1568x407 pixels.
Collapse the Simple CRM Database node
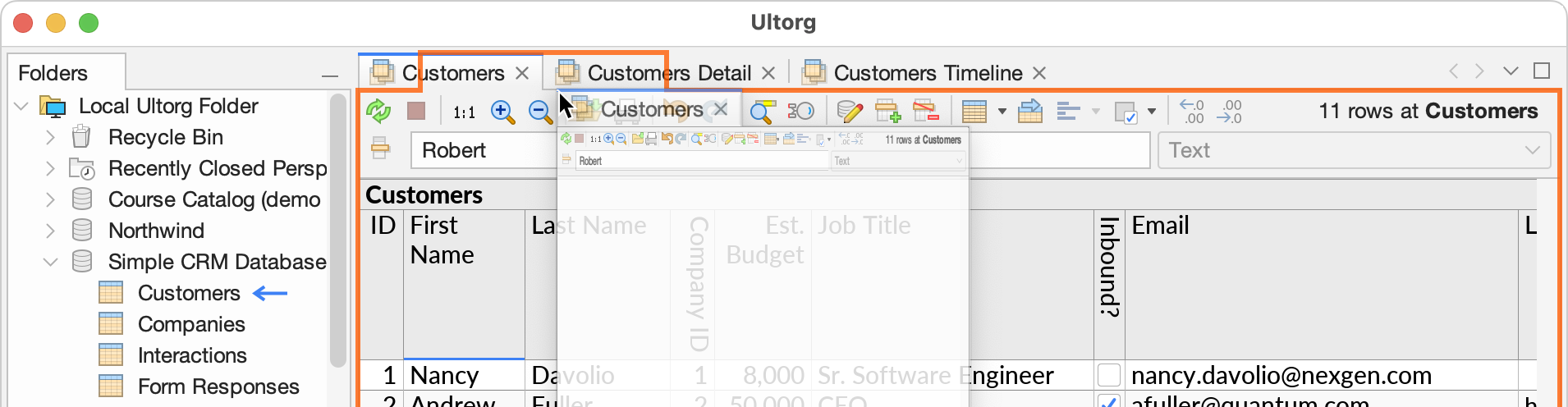50,262
